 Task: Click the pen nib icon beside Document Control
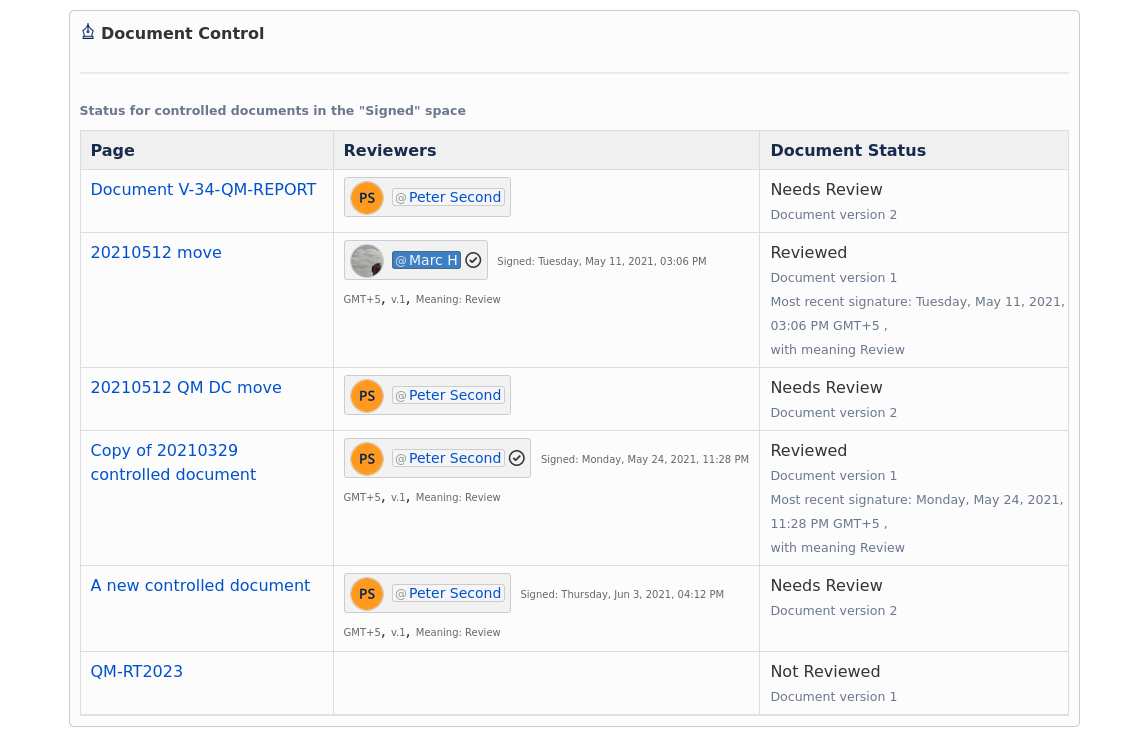(x=88, y=31)
